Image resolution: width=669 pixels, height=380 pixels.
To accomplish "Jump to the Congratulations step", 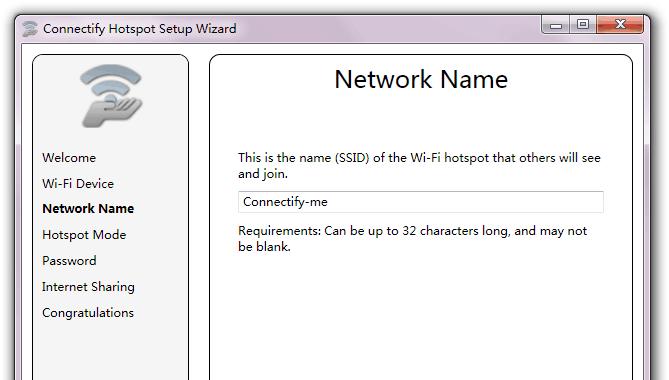I will click(x=88, y=313).
